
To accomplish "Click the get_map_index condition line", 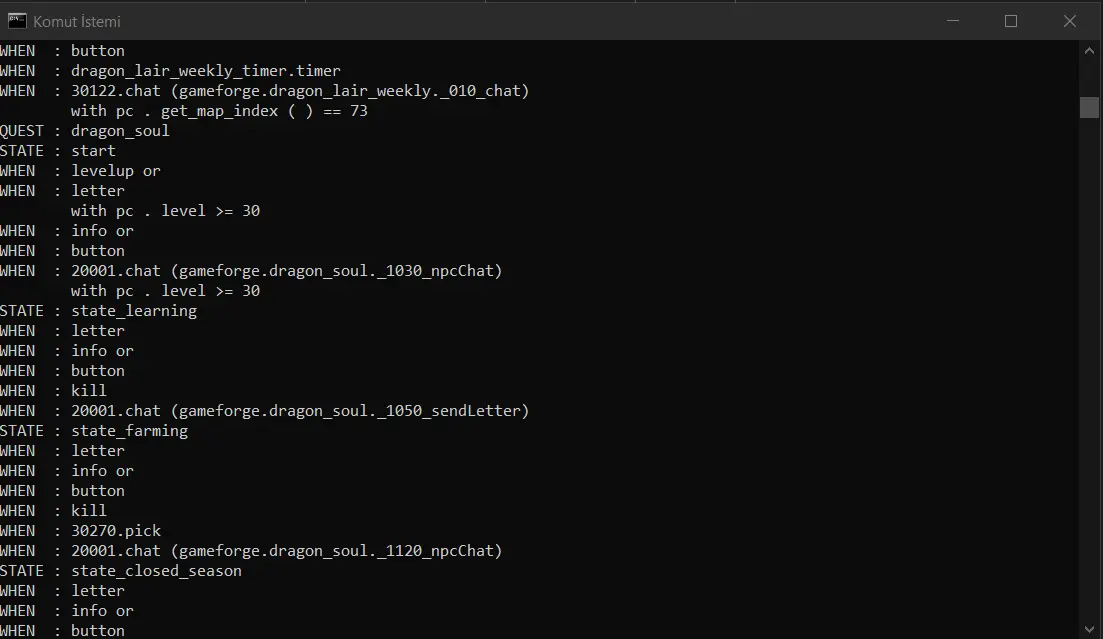I will [x=219, y=111].
